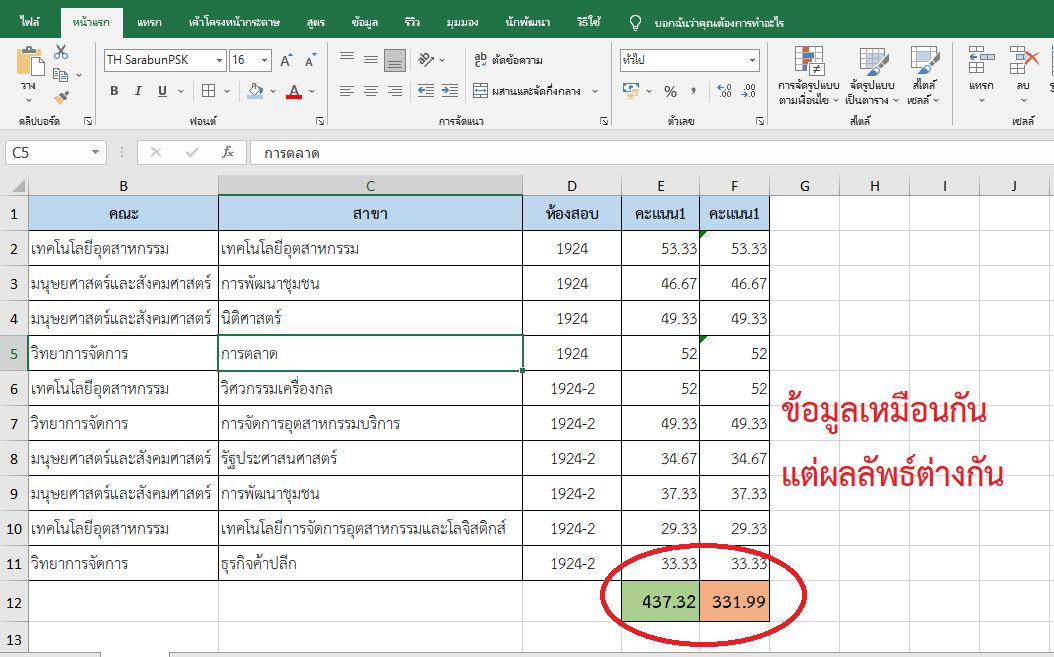Open the Cell Styles menu
1054x657 pixels.
click(x=924, y=75)
